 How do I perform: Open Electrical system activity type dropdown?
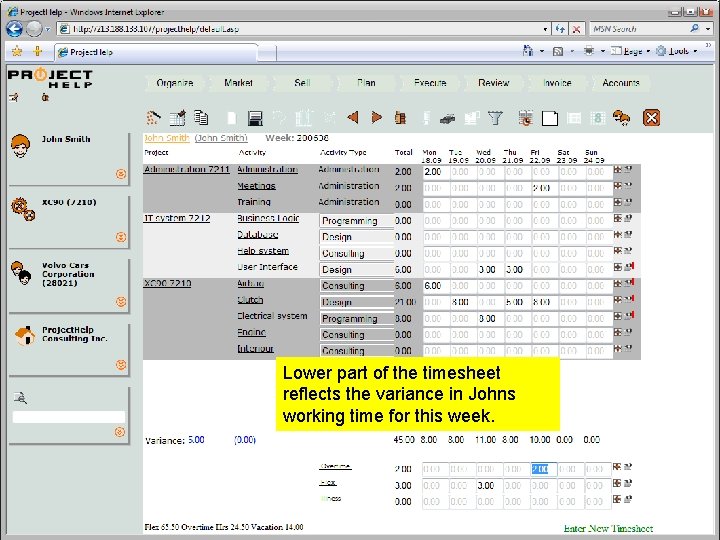[x=356, y=319]
